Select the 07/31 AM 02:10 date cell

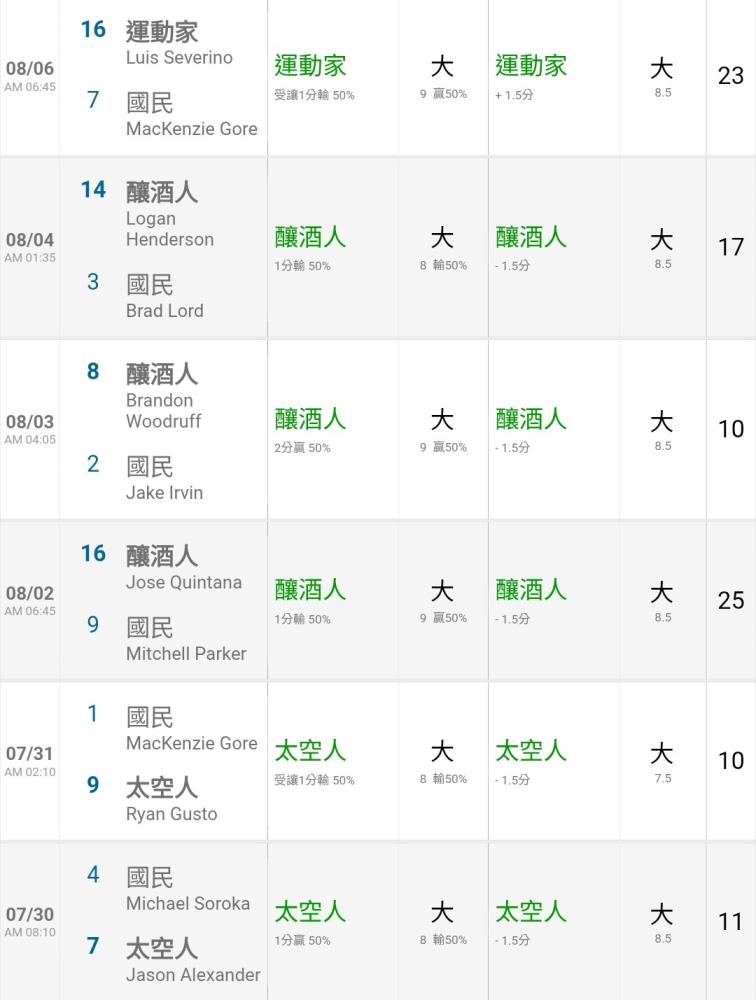30,761
